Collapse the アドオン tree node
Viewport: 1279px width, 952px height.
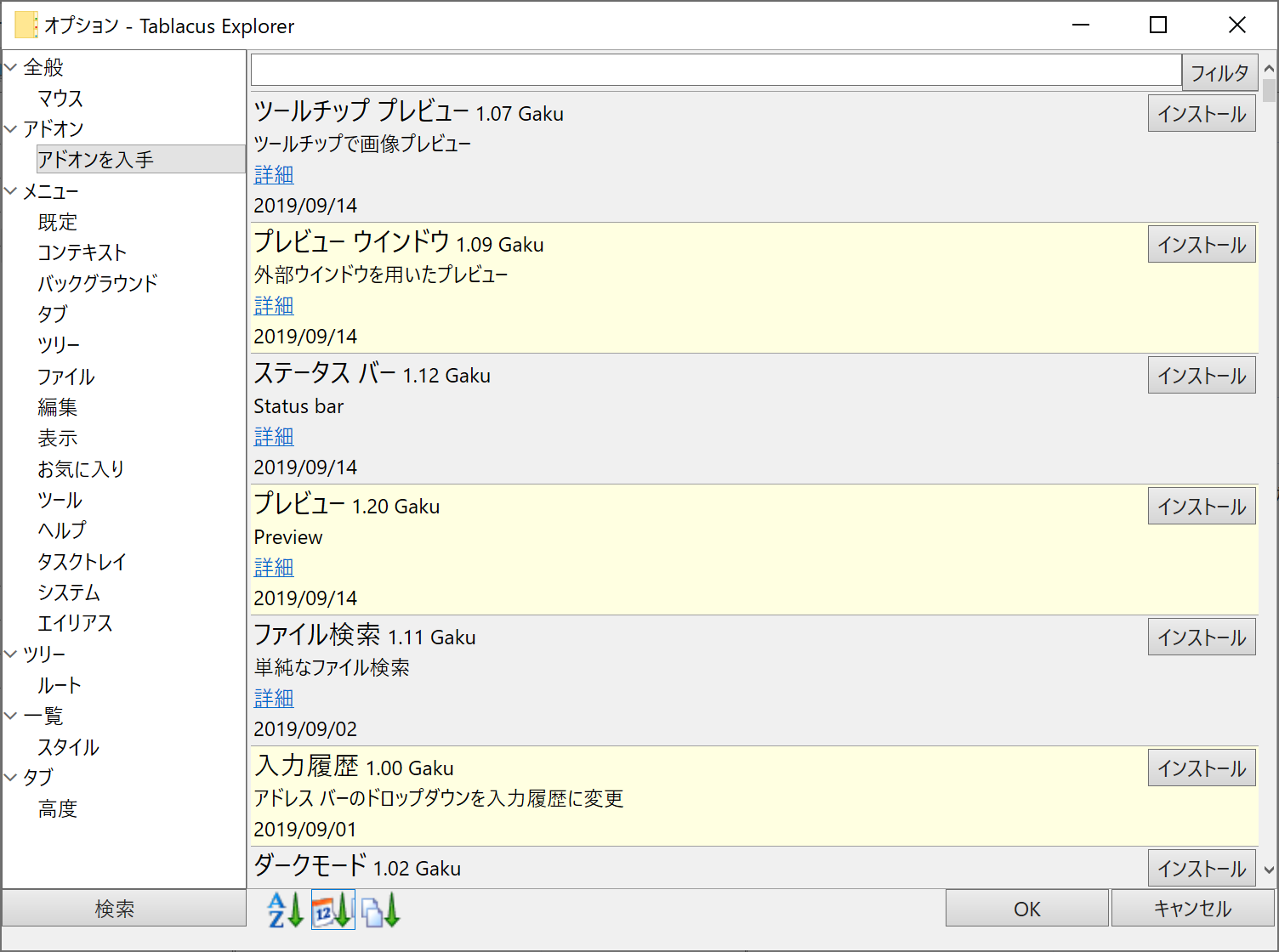click(11, 129)
